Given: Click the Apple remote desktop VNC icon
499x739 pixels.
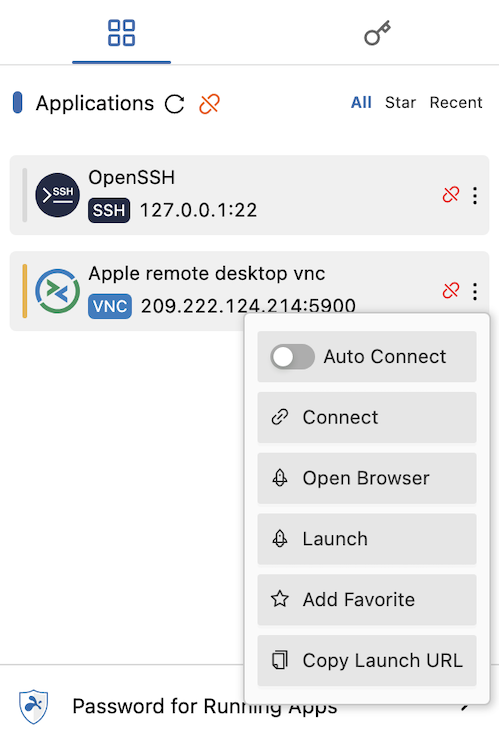Looking at the screenshot, I should pyautogui.click(x=57, y=291).
